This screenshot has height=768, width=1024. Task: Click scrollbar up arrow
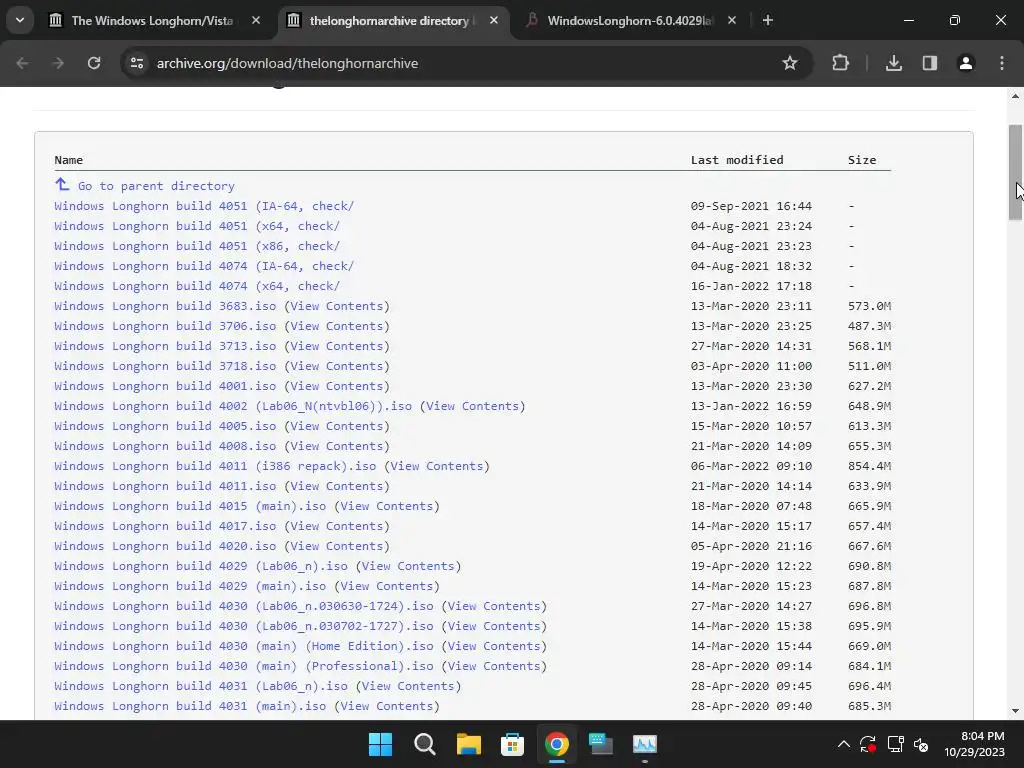[x=1016, y=96]
